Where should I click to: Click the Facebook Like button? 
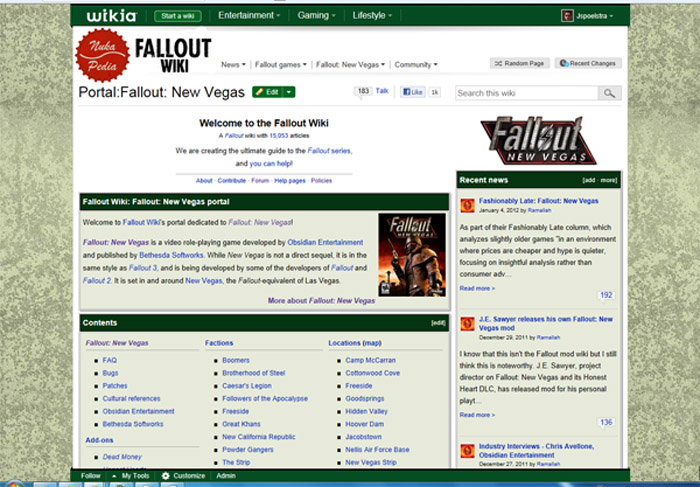[412, 92]
